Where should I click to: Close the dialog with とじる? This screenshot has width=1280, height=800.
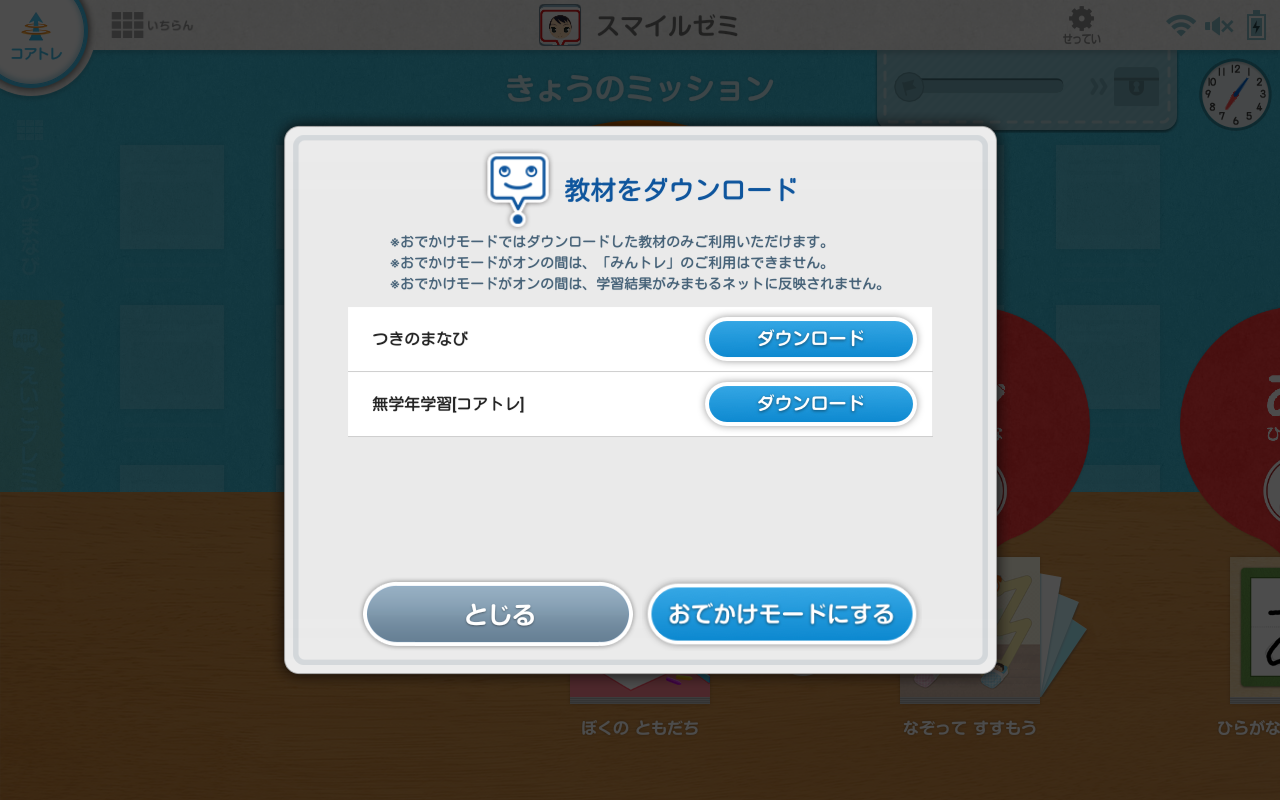coord(498,614)
